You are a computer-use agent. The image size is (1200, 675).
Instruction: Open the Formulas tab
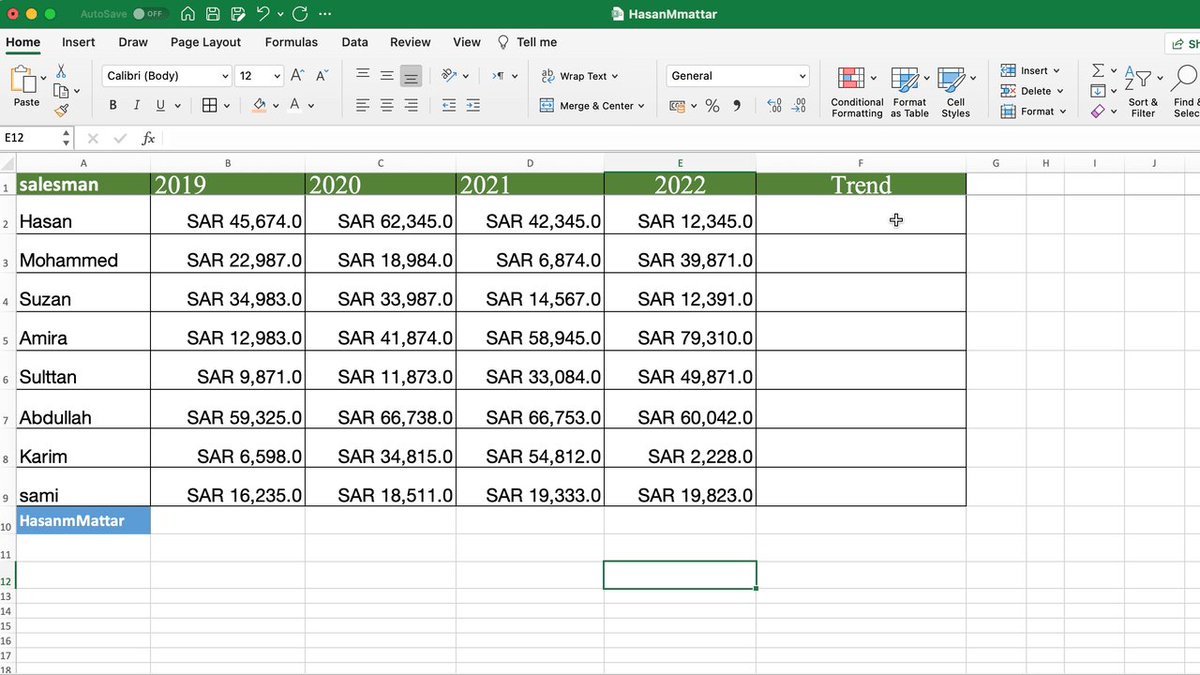pos(291,42)
